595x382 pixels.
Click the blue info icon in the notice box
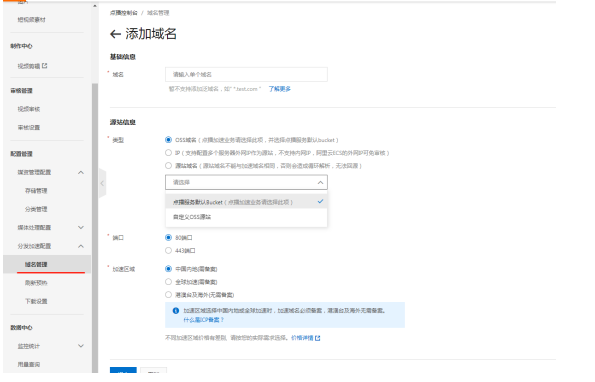point(176,311)
